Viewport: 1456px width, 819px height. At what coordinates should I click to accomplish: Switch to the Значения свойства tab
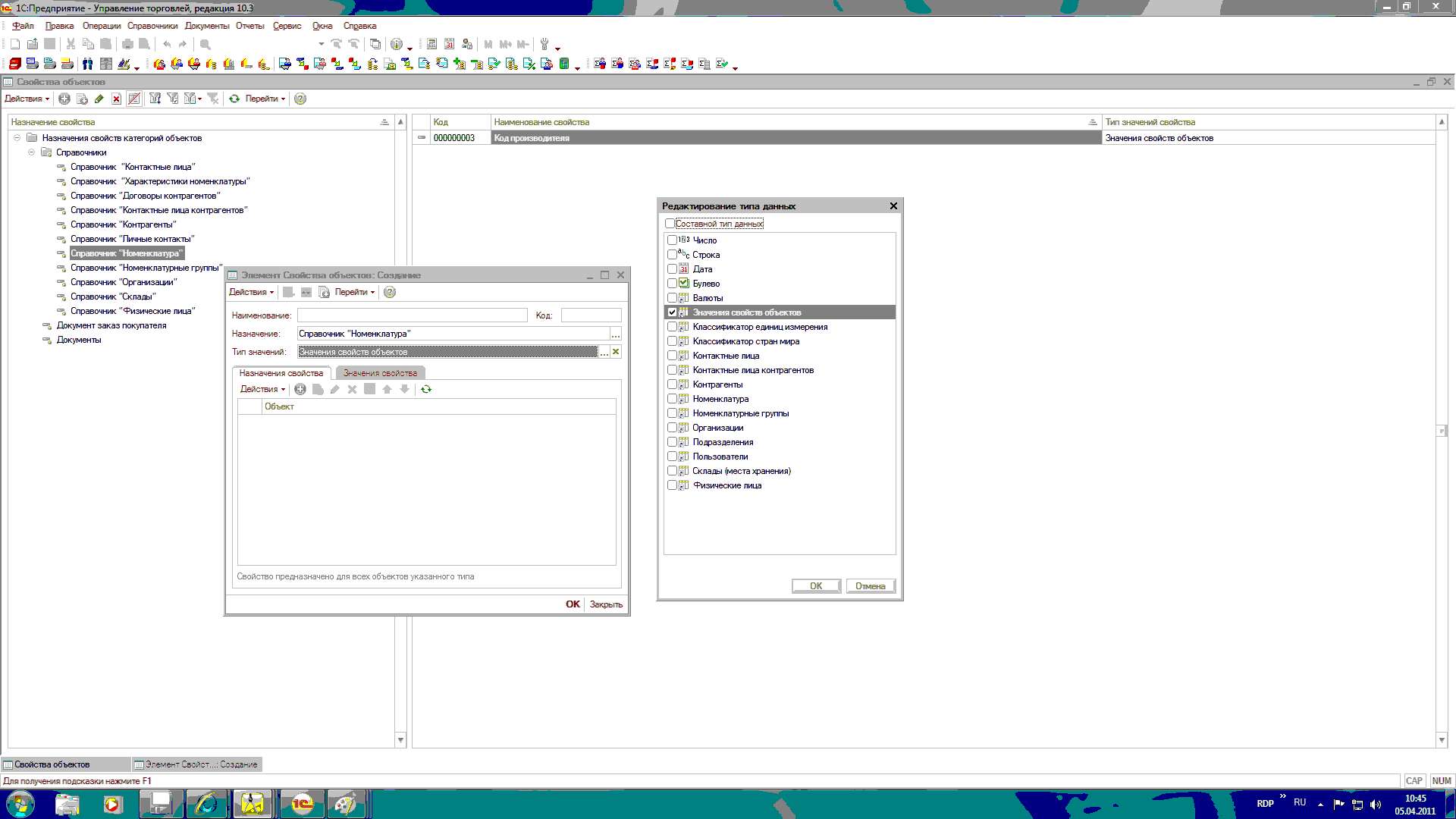[380, 373]
